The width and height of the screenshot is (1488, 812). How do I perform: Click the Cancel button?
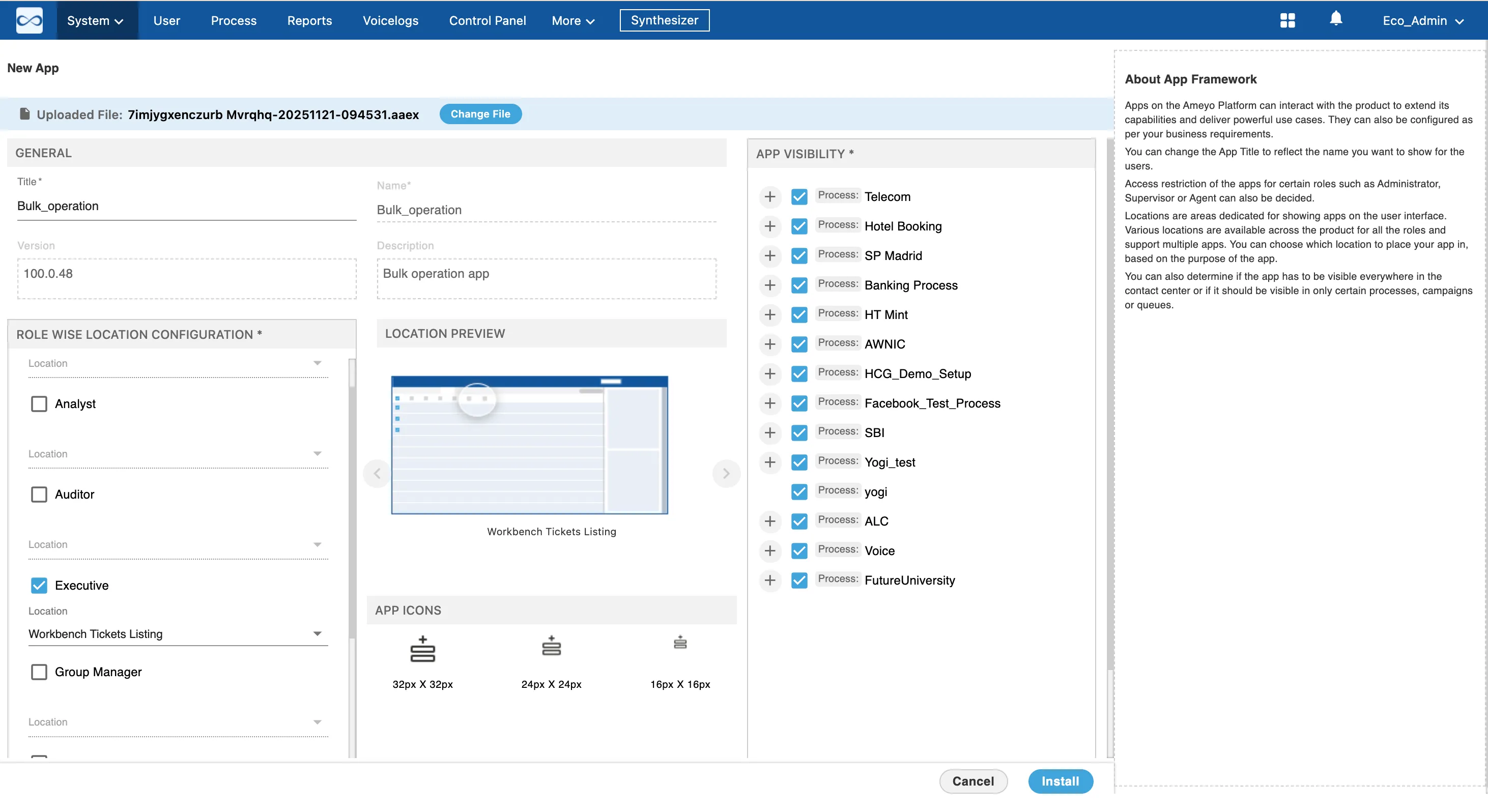coord(972,781)
